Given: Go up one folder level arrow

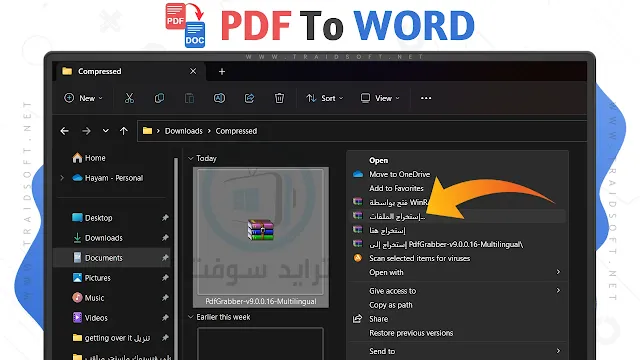Looking at the screenshot, I should click(x=124, y=131).
